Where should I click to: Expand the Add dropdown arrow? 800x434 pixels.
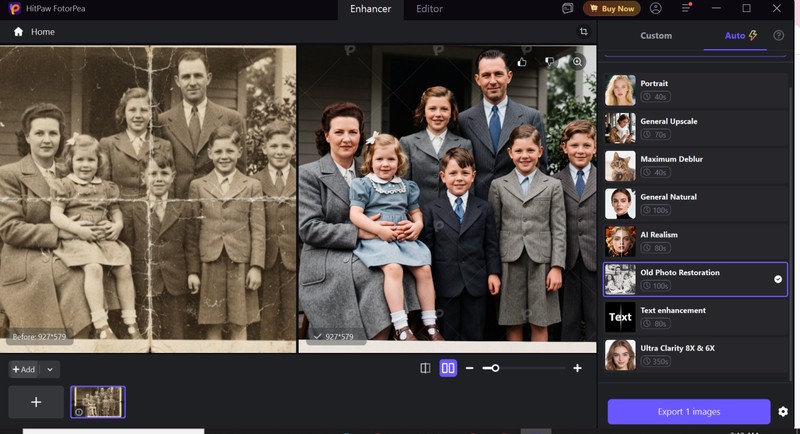coord(50,369)
